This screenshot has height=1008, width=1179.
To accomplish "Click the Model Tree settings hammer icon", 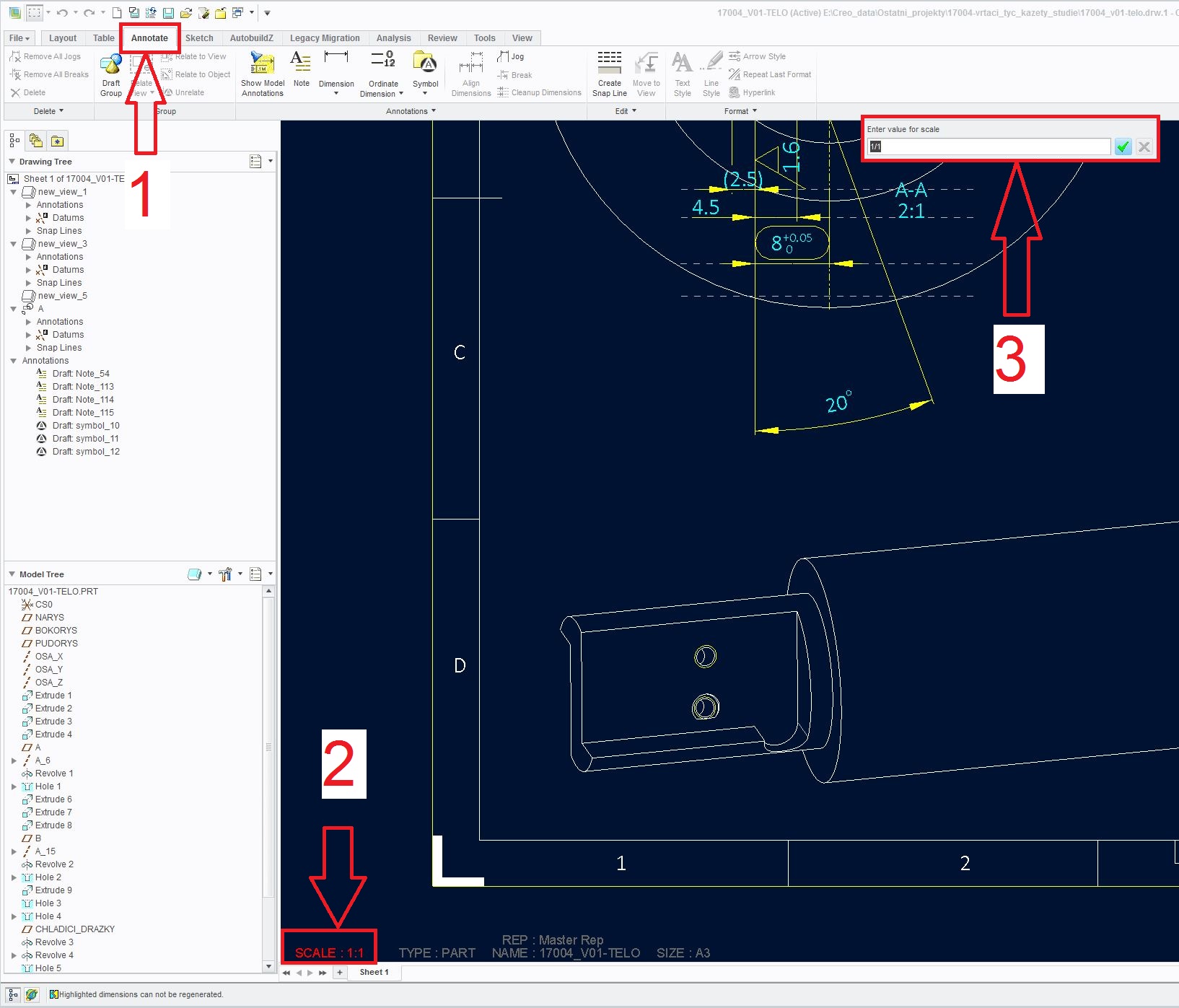I will tap(225, 574).
